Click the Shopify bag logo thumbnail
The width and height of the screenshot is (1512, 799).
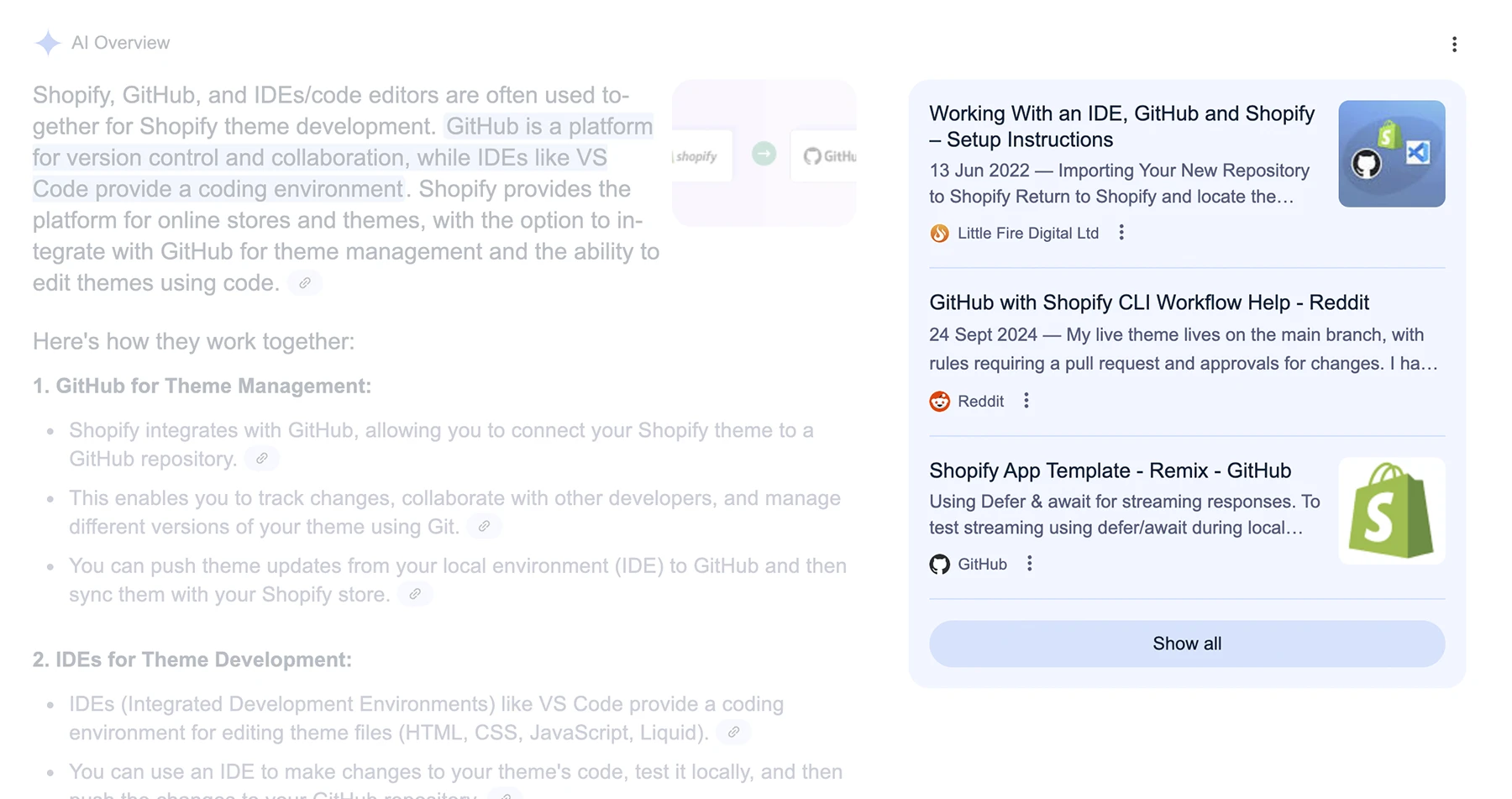(x=1391, y=510)
